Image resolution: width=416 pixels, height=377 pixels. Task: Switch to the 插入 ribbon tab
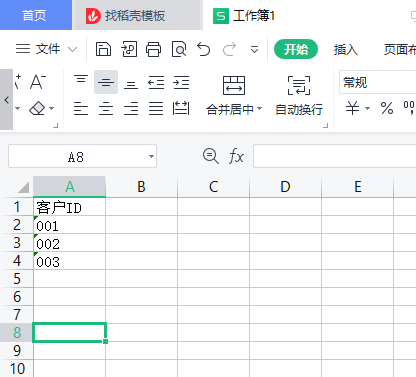click(x=346, y=50)
